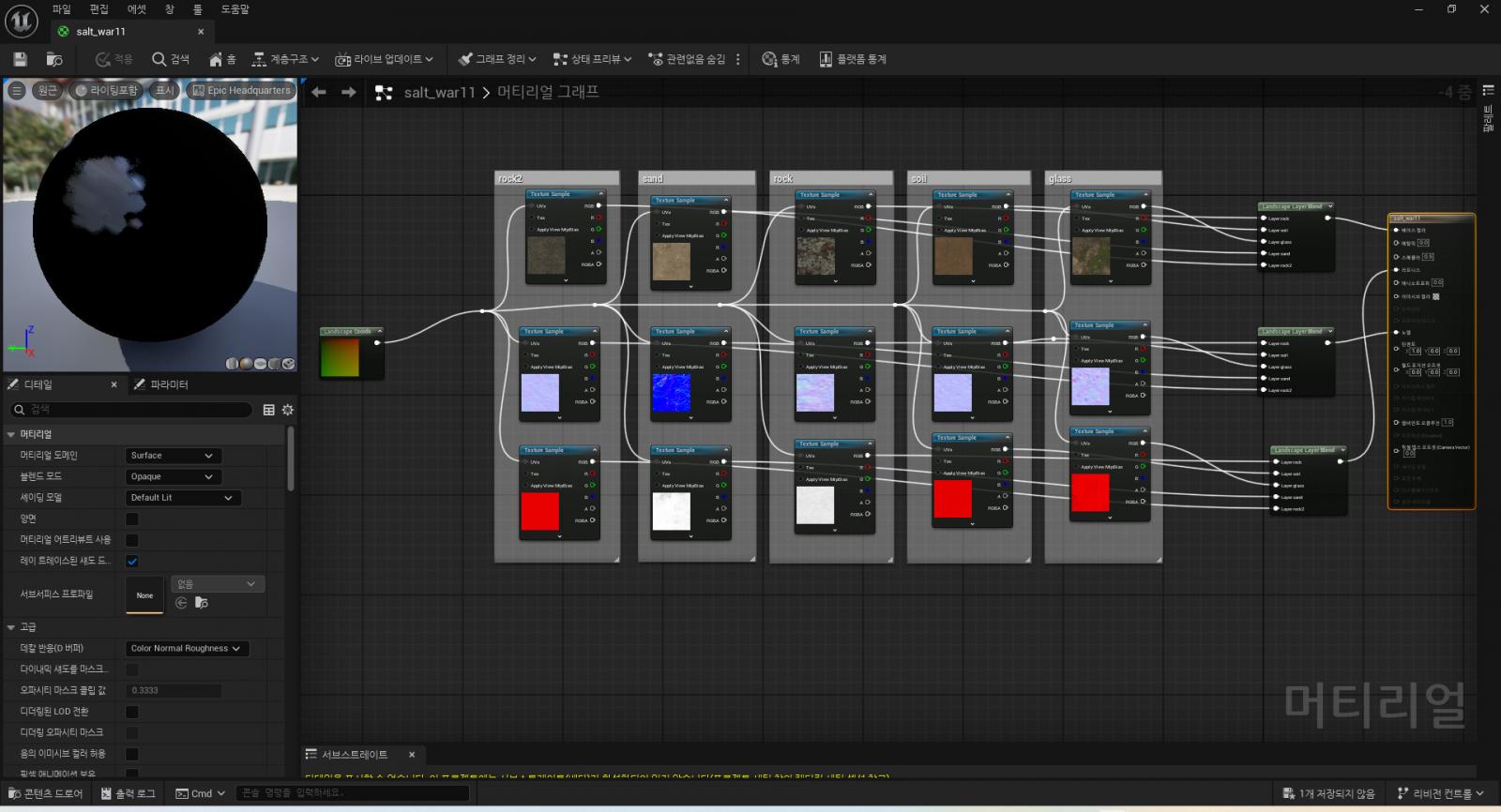Open details panel settings gear
The width and height of the screenshot is (1501, 812).
click(288, 410)
